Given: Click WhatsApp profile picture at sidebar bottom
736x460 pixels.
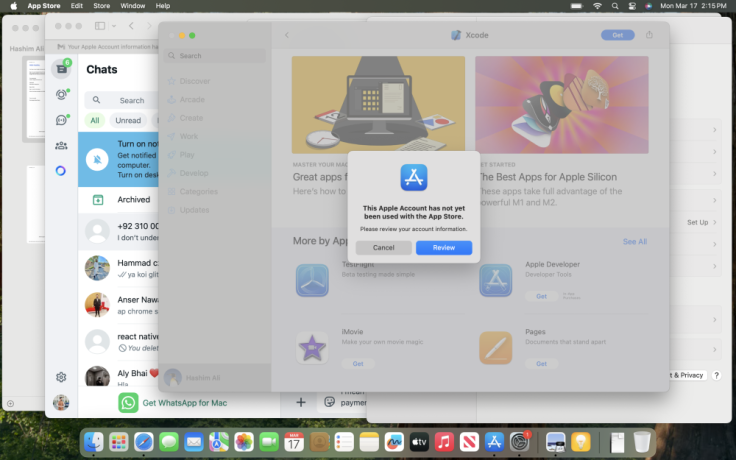Looking at the screenshot, I should tap(61, 402).
